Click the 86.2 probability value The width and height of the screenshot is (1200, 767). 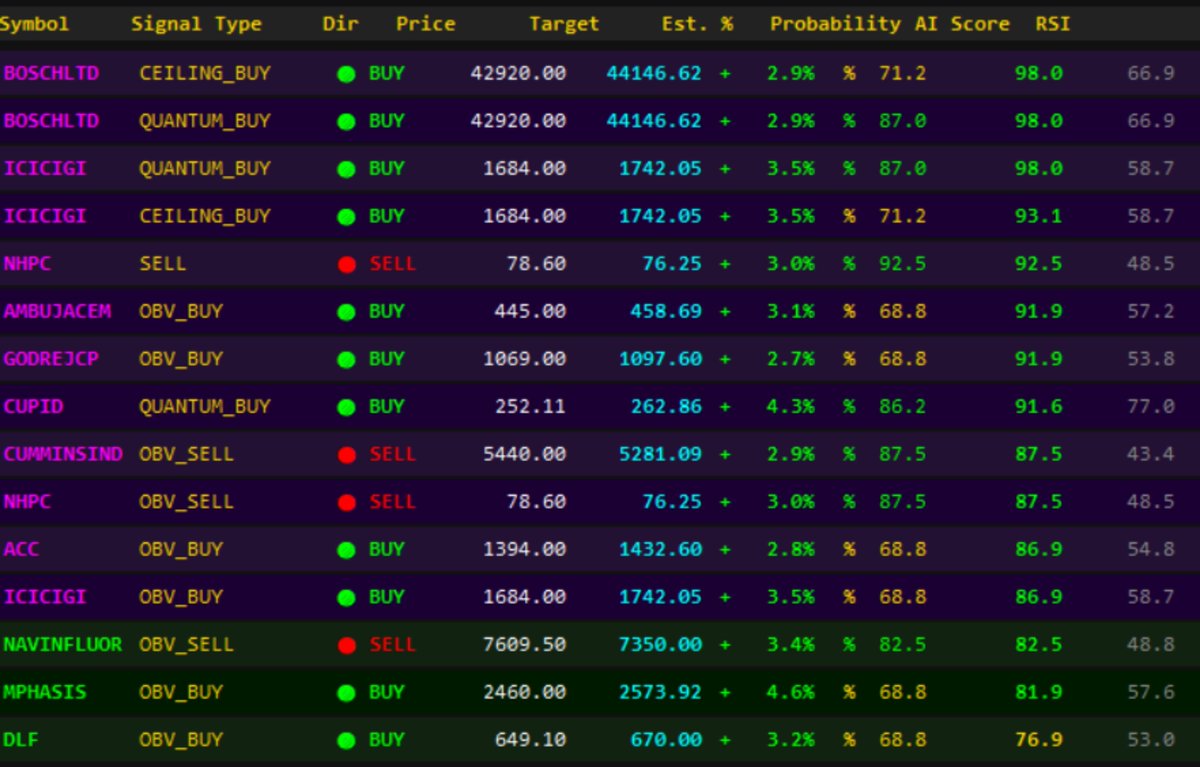click(x=902, y=406)
